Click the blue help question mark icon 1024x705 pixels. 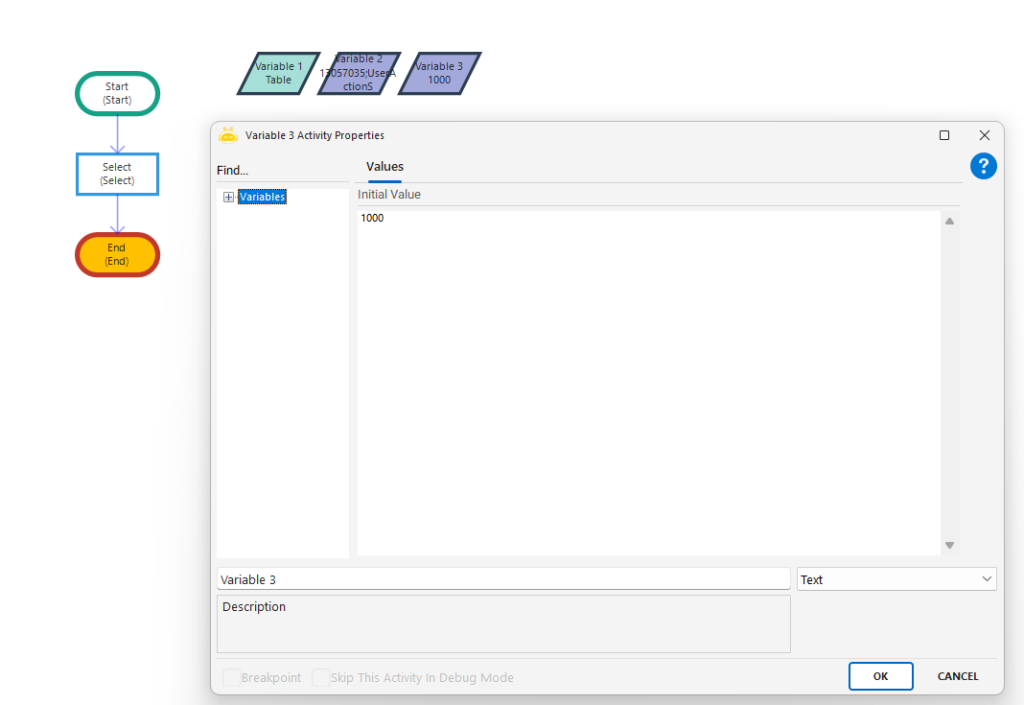pos(983,166)
